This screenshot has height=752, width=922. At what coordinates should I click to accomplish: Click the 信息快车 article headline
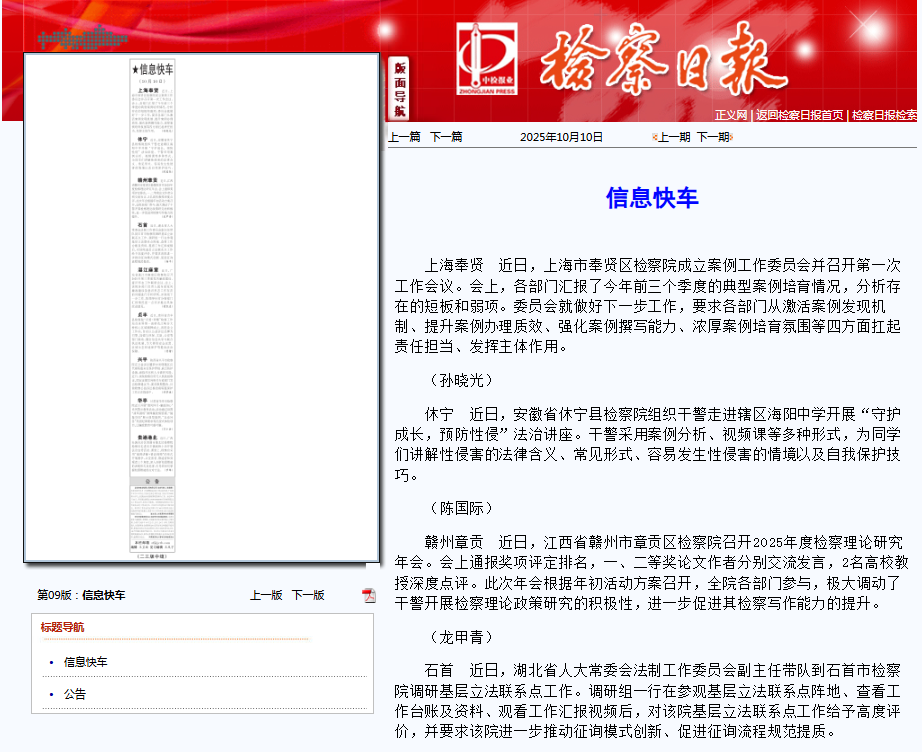click(x=651, y=198)
